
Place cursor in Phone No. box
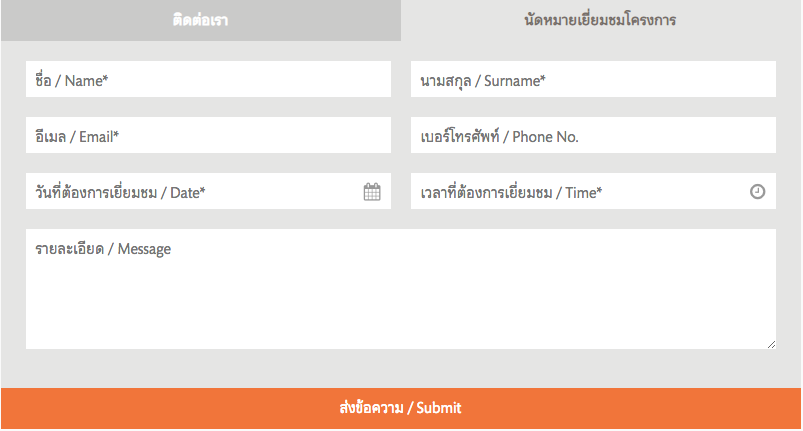click(593, 135)
